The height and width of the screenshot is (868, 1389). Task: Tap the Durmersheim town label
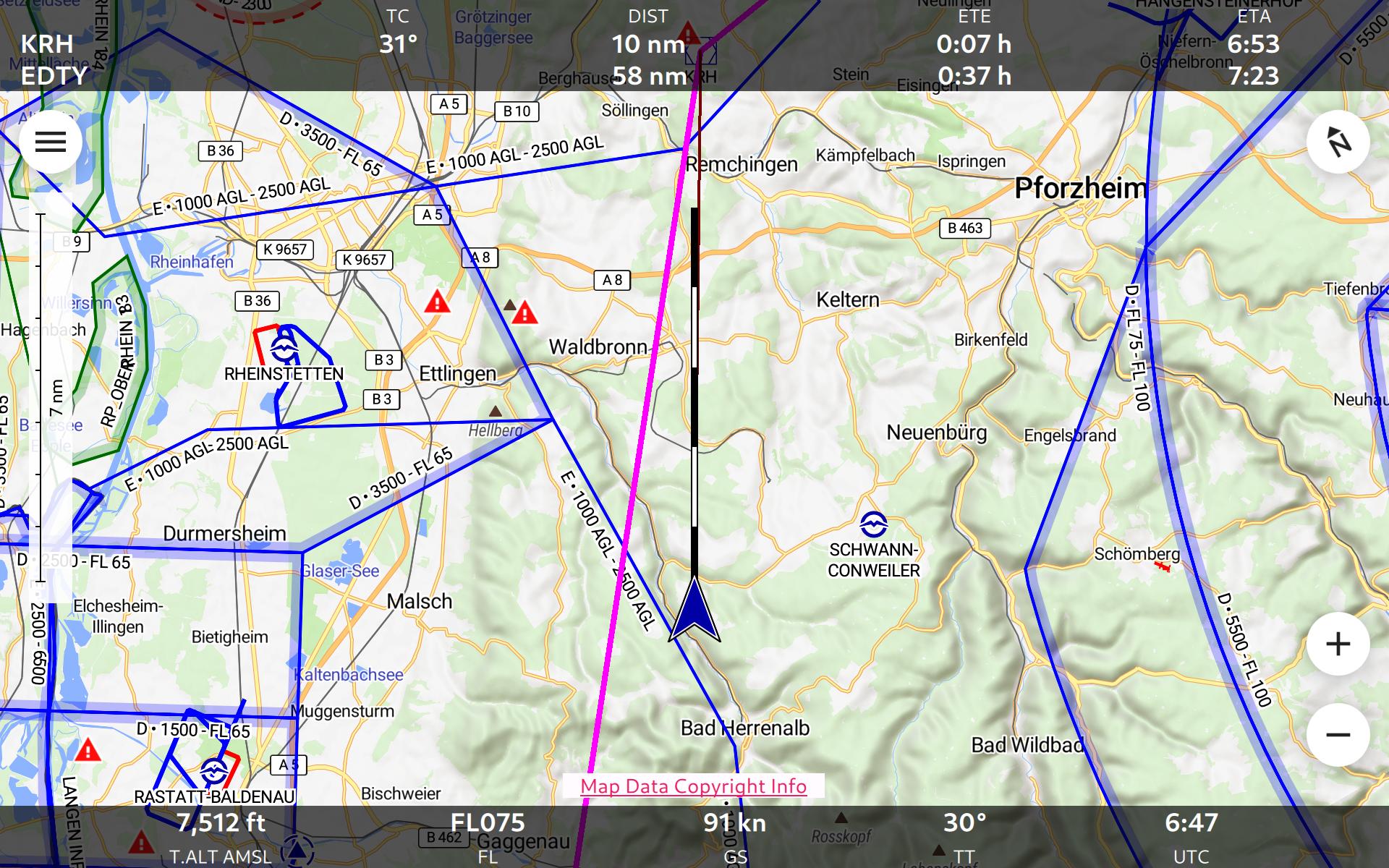point(225,534)
